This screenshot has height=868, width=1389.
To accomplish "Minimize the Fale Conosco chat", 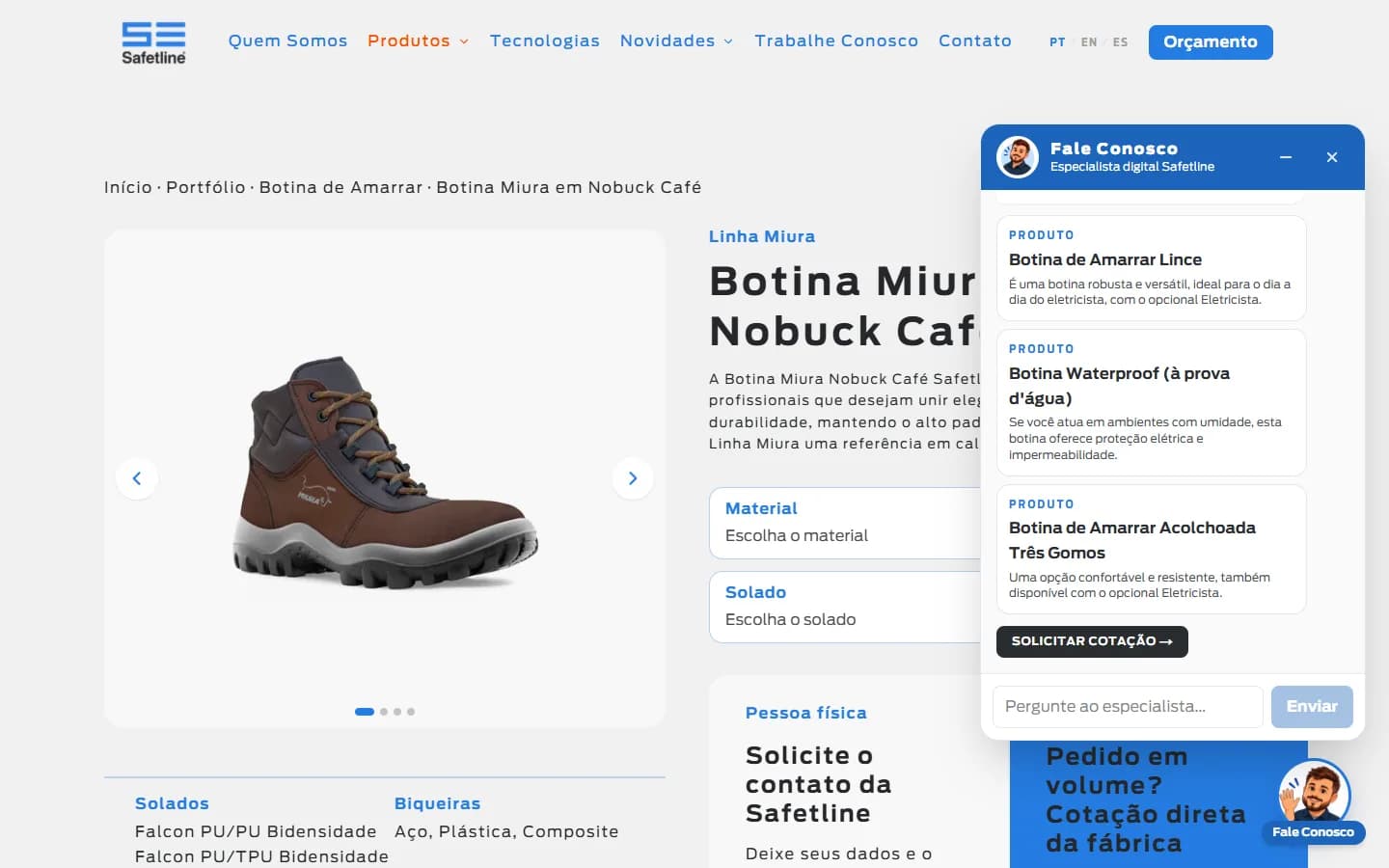I will (x=1286, y=157).
